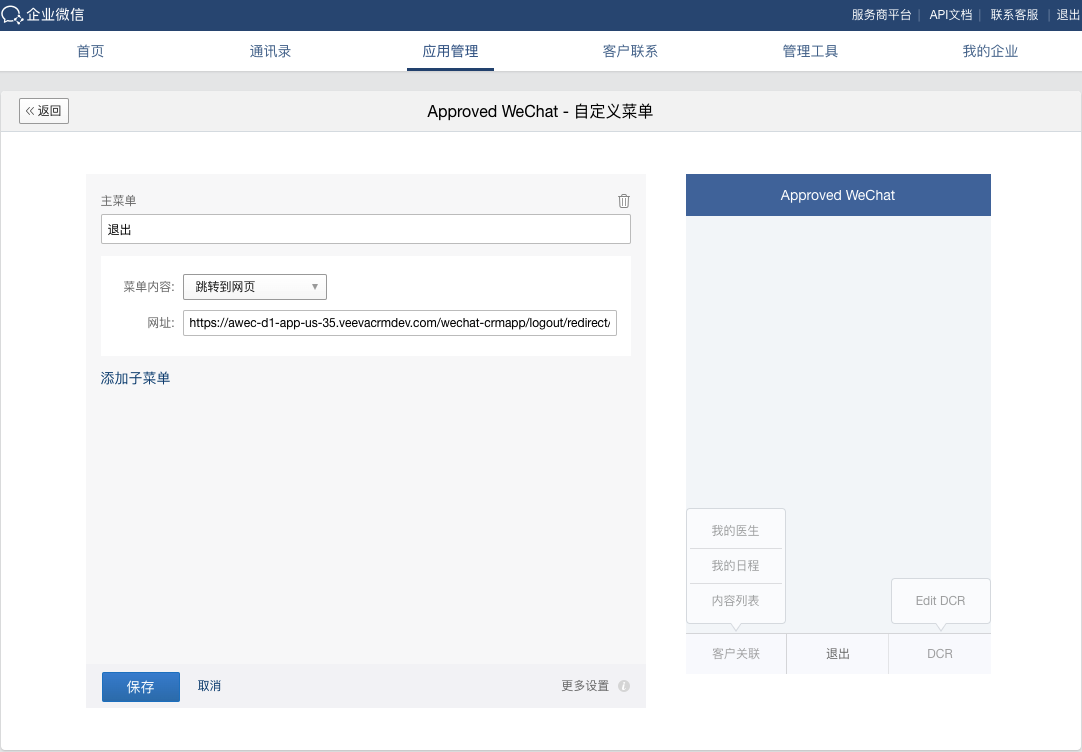
Task: Open the 首页 tab
Action: point(90,51)
